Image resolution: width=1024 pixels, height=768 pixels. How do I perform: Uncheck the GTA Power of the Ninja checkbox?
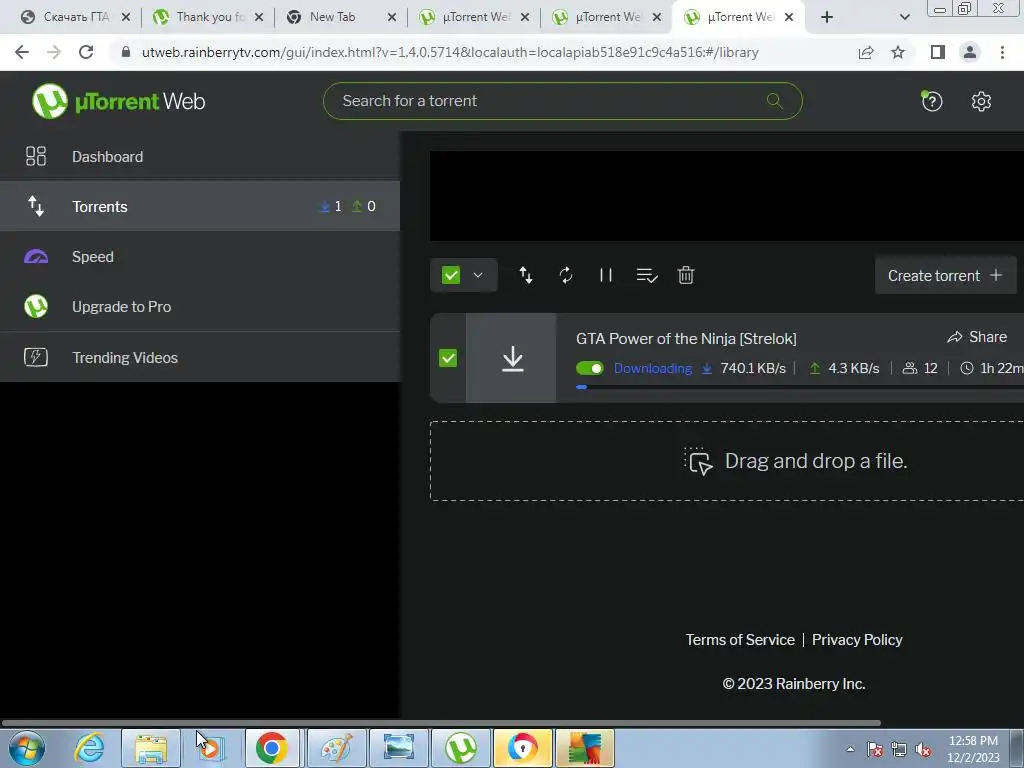[x=448, y=358]
